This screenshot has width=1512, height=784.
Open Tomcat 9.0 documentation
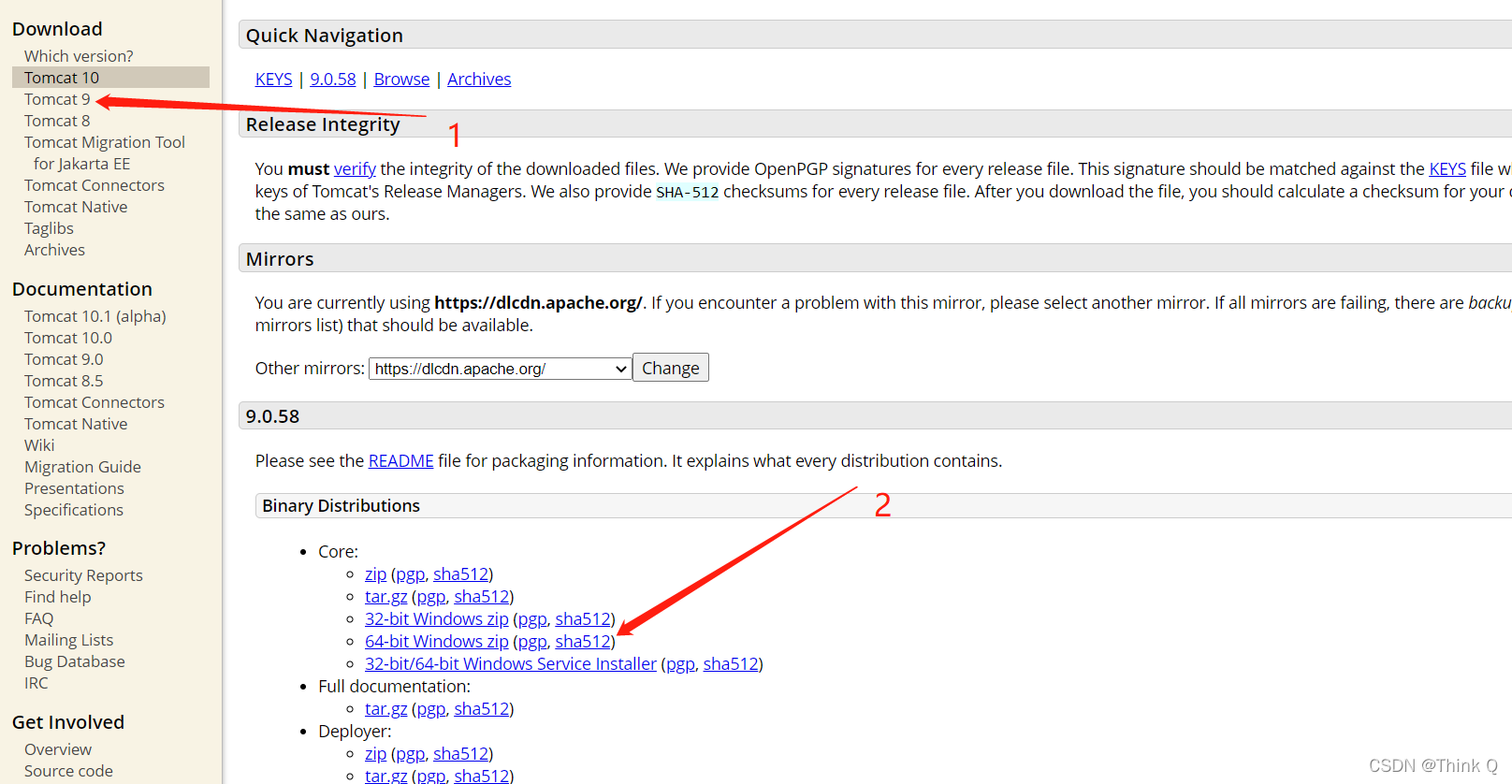pos(64,359)
